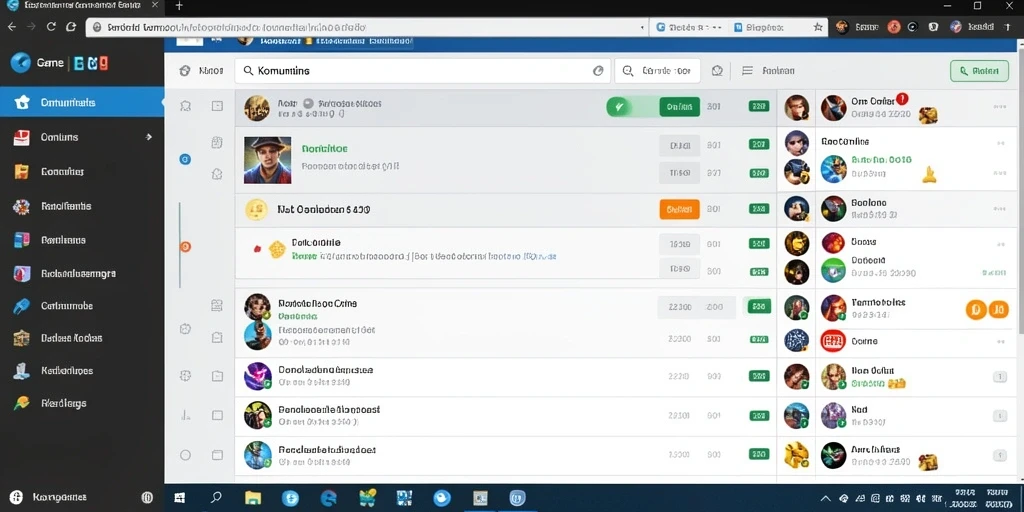Expand the Contums chevron arrow
Screen dimensions: 1024x512
(x=149, y=137)
